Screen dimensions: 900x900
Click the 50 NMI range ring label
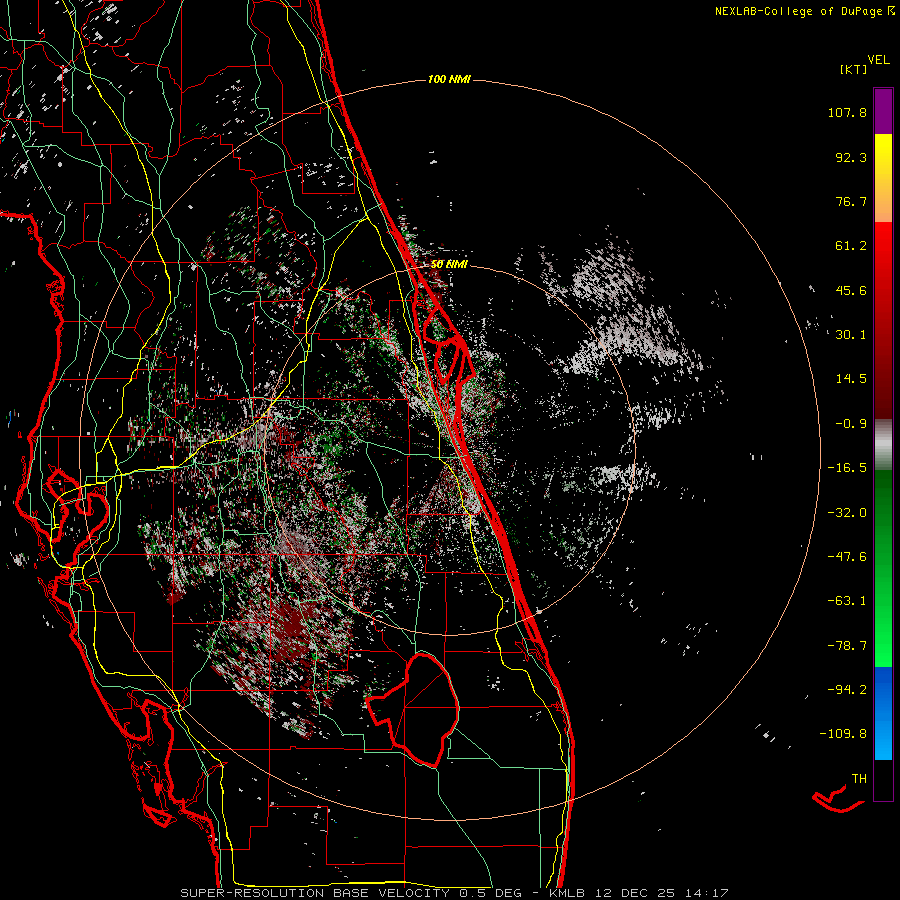(x=449, y=264)
